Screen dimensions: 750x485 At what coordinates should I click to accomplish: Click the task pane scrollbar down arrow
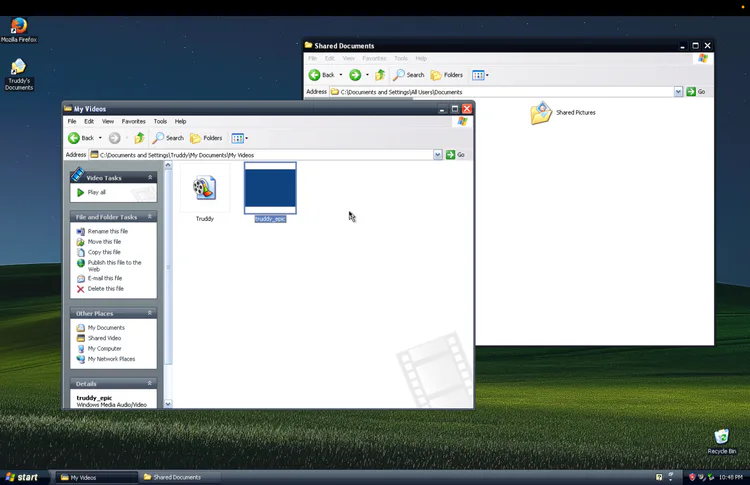point(168,404)
